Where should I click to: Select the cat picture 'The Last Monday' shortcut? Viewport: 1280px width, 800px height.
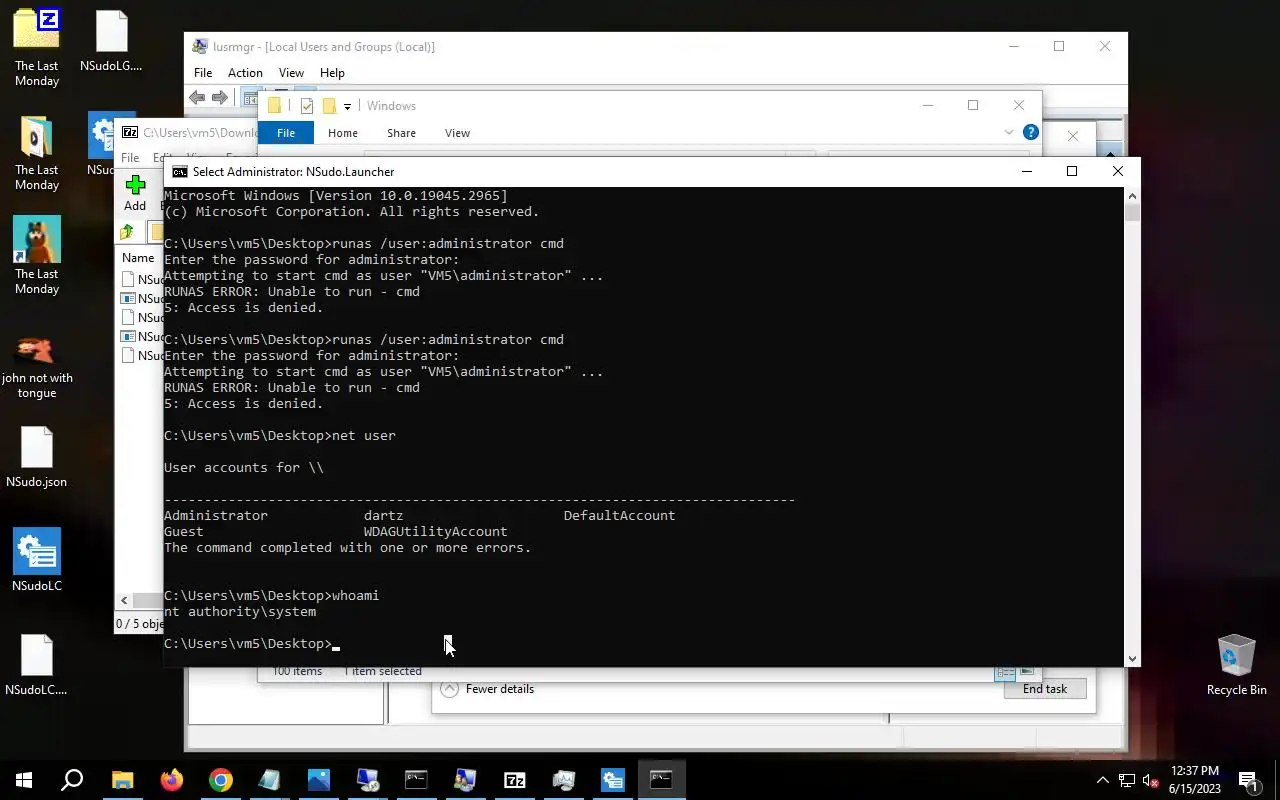37,256
